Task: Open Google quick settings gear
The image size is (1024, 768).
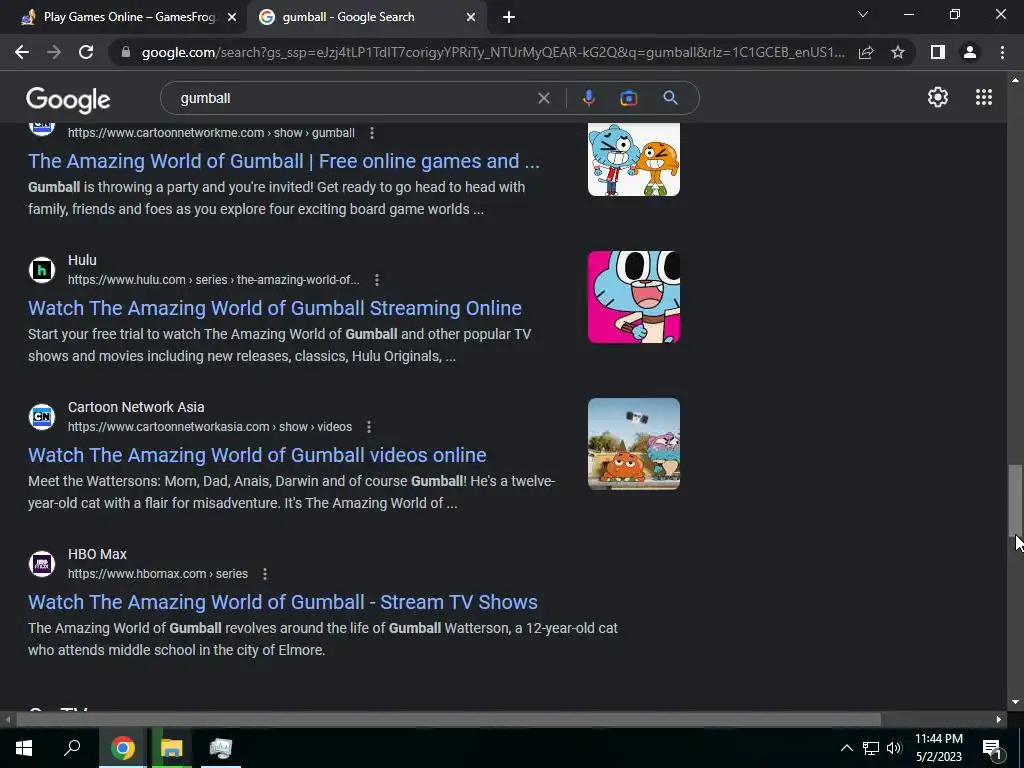Action: tap(938, 97)
